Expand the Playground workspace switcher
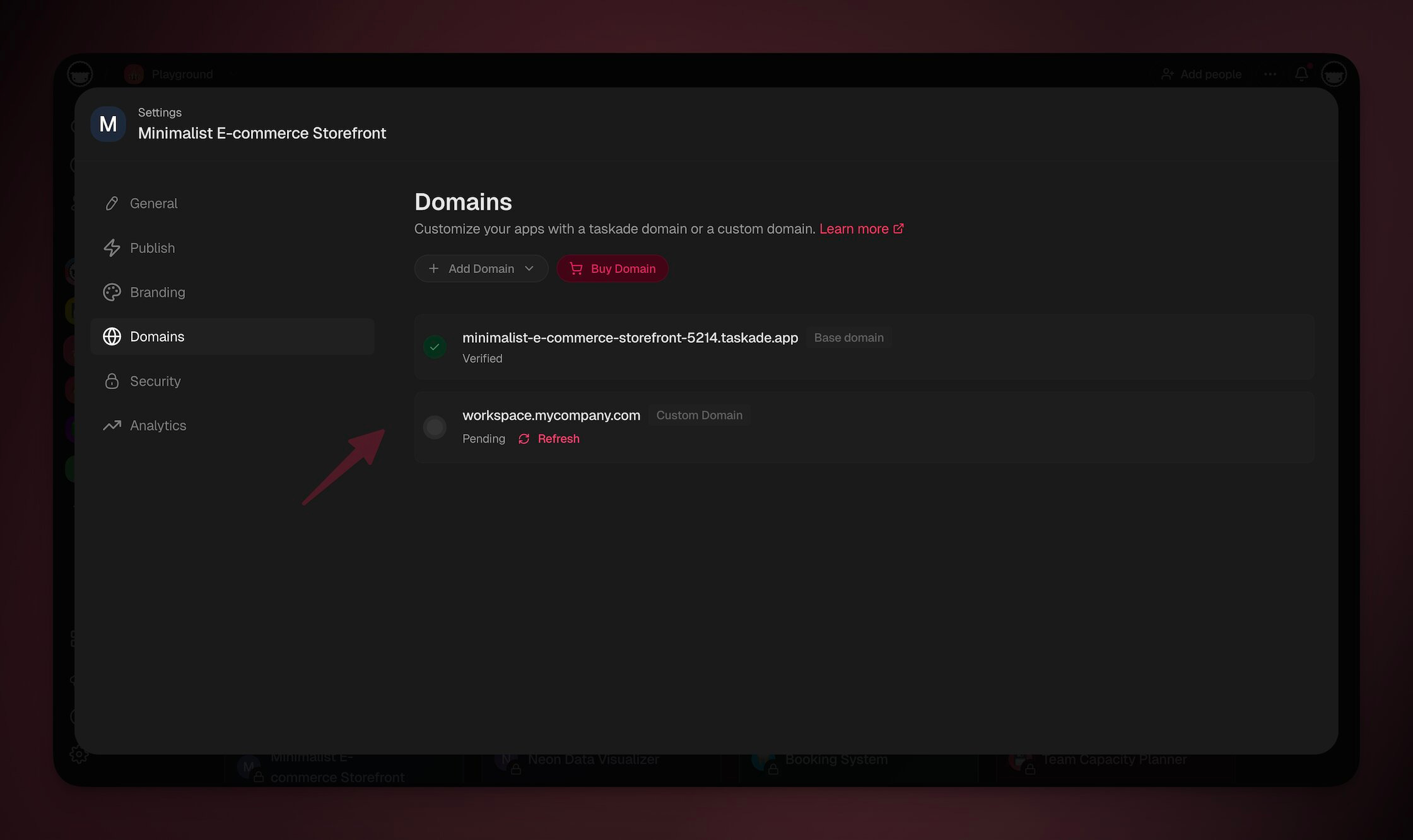Viewport: 1413px width, 840px height. point(182,74)
